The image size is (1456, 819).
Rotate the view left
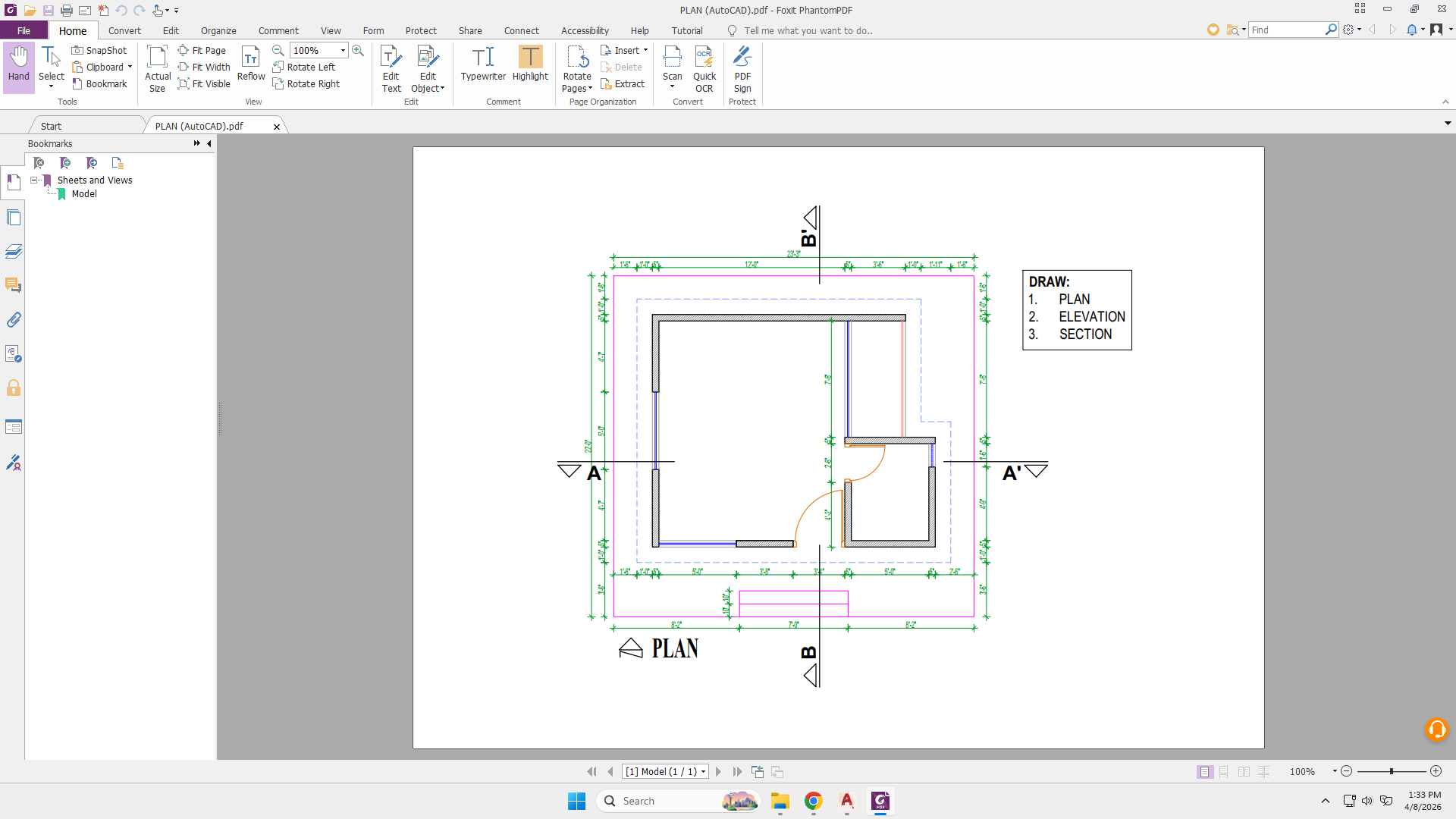[304, 67]
